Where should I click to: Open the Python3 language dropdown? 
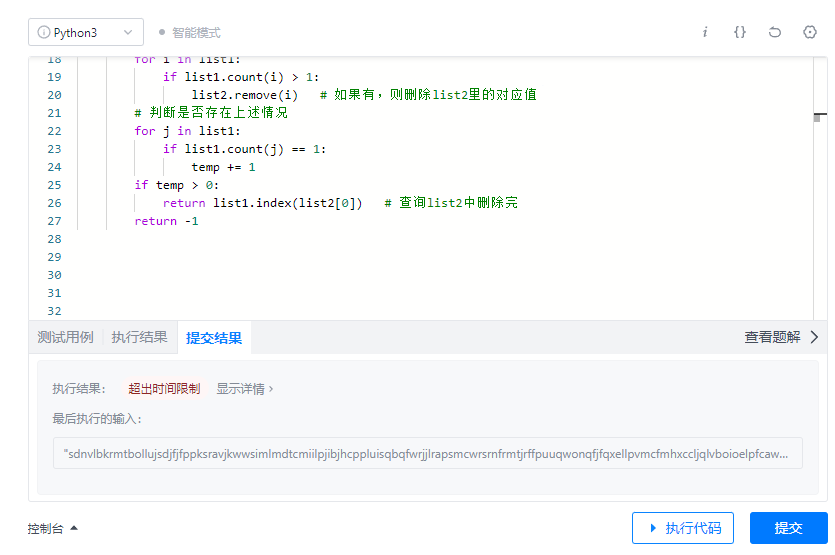tap(86, 32)
